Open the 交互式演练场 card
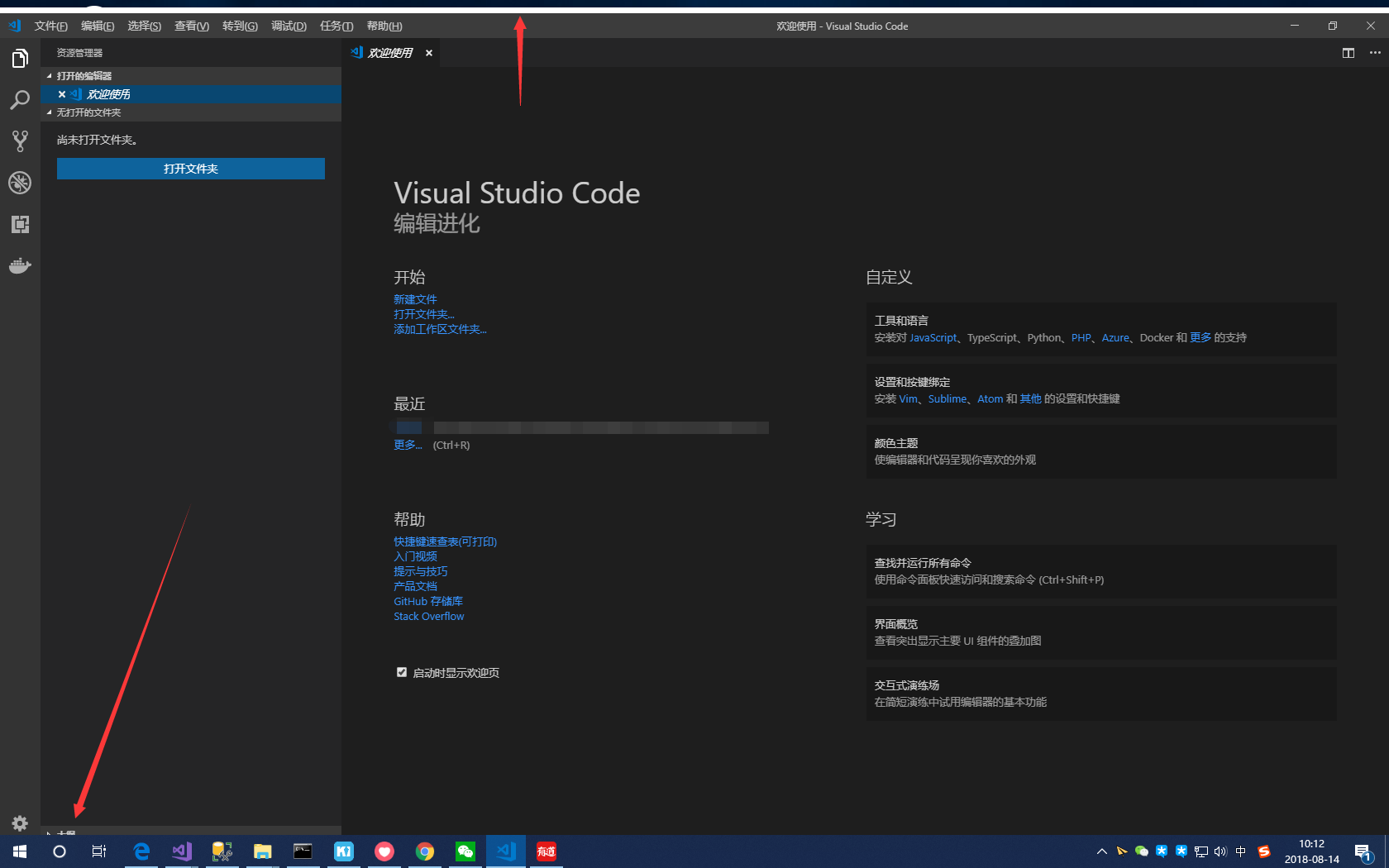1389x868 pixels. (x=1101, y=694)
